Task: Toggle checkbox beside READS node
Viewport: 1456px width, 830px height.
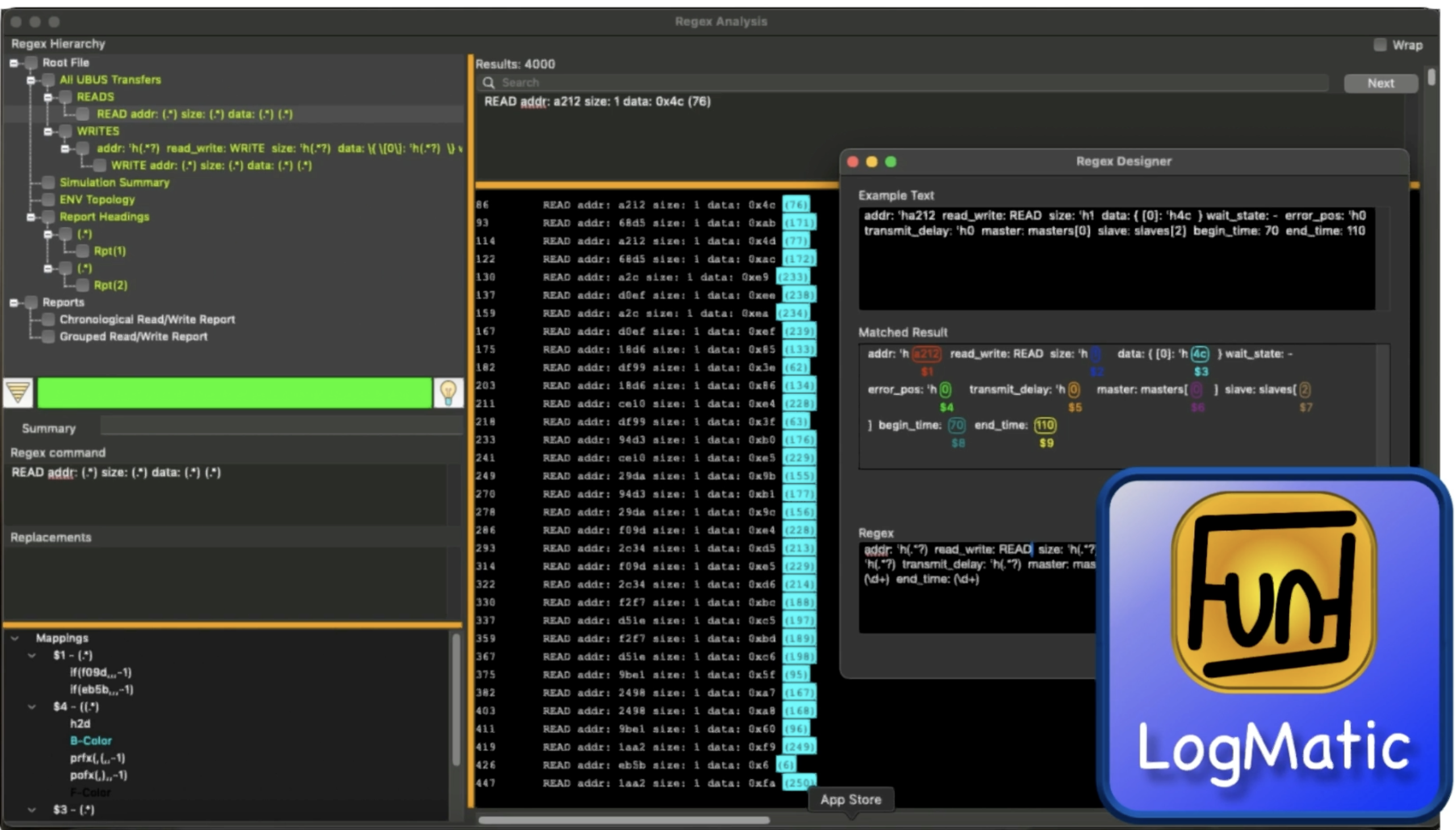Action: point(65,97)
